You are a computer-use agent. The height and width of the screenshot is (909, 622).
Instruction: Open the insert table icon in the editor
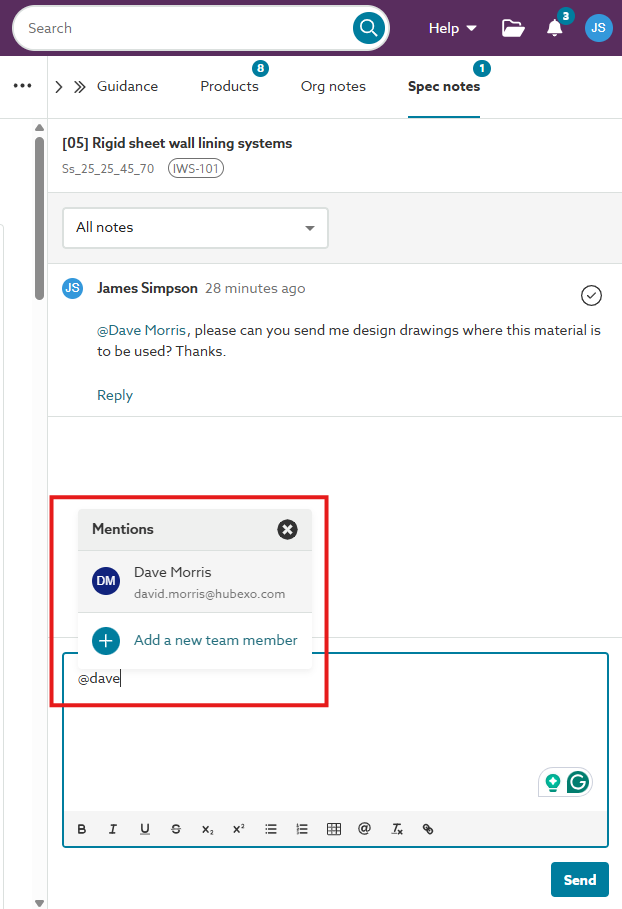click(x=333, y=828)
